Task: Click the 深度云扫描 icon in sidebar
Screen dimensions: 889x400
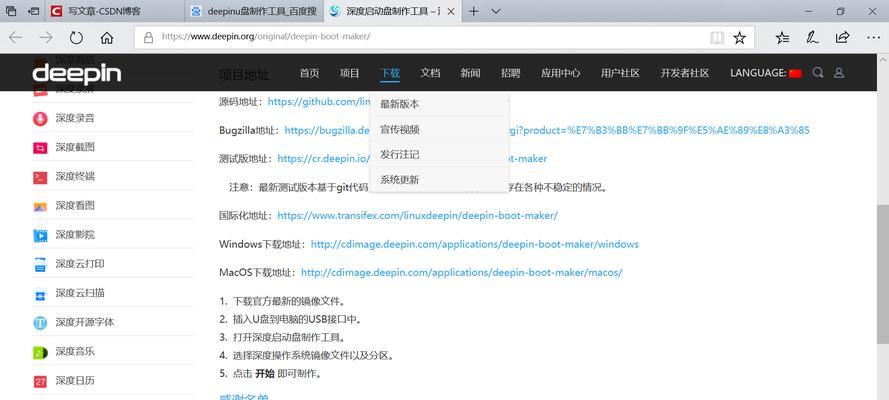Action: [40, 293]
